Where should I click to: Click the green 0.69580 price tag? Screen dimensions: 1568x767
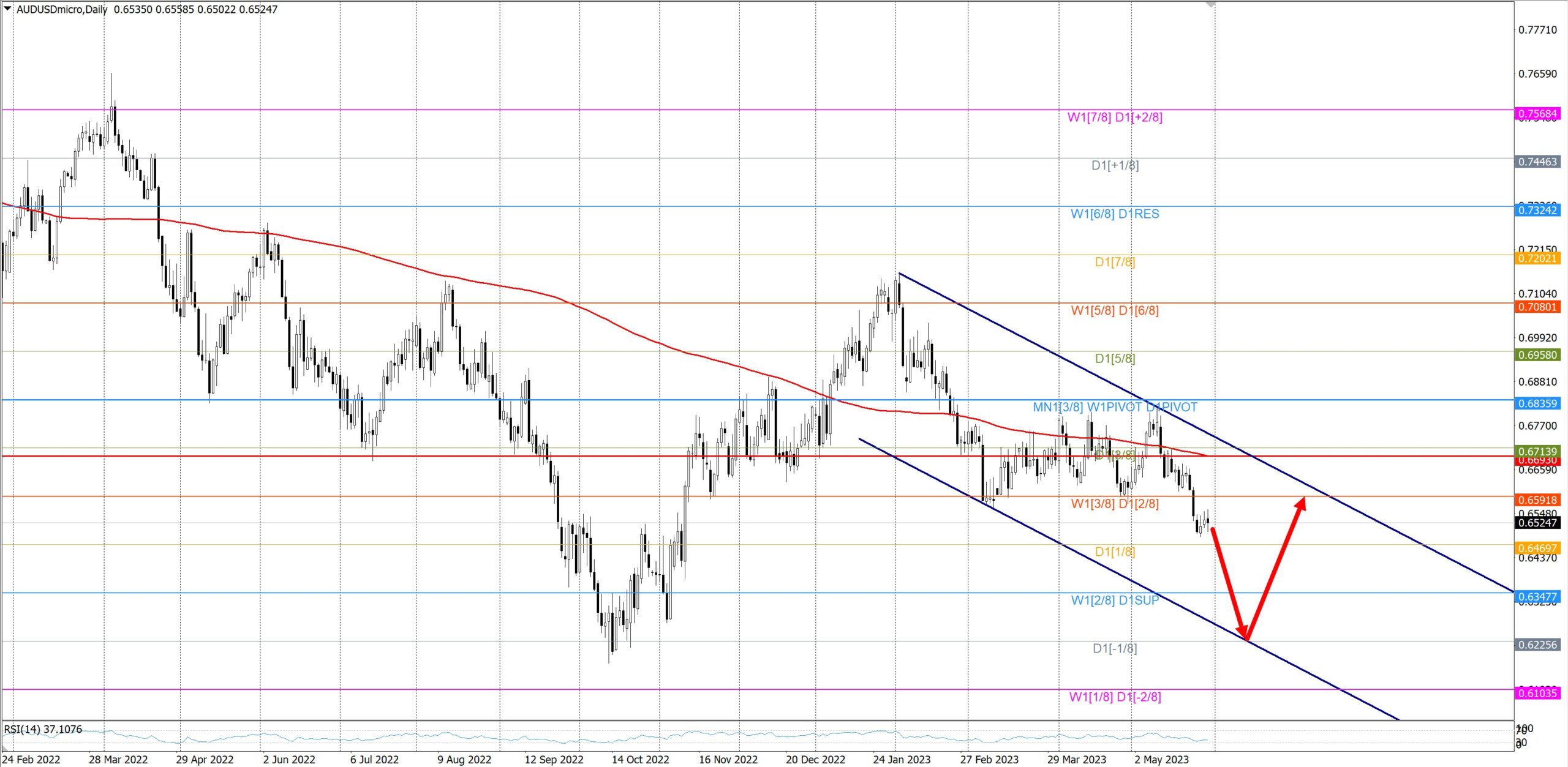(x=1537, y=355)
